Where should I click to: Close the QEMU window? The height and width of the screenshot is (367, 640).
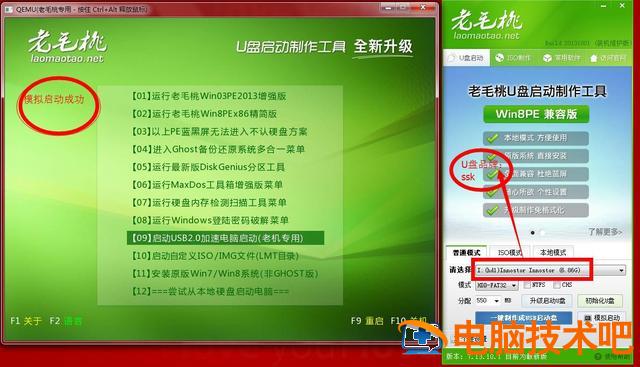pyautogui.click(x=423, y=7)
